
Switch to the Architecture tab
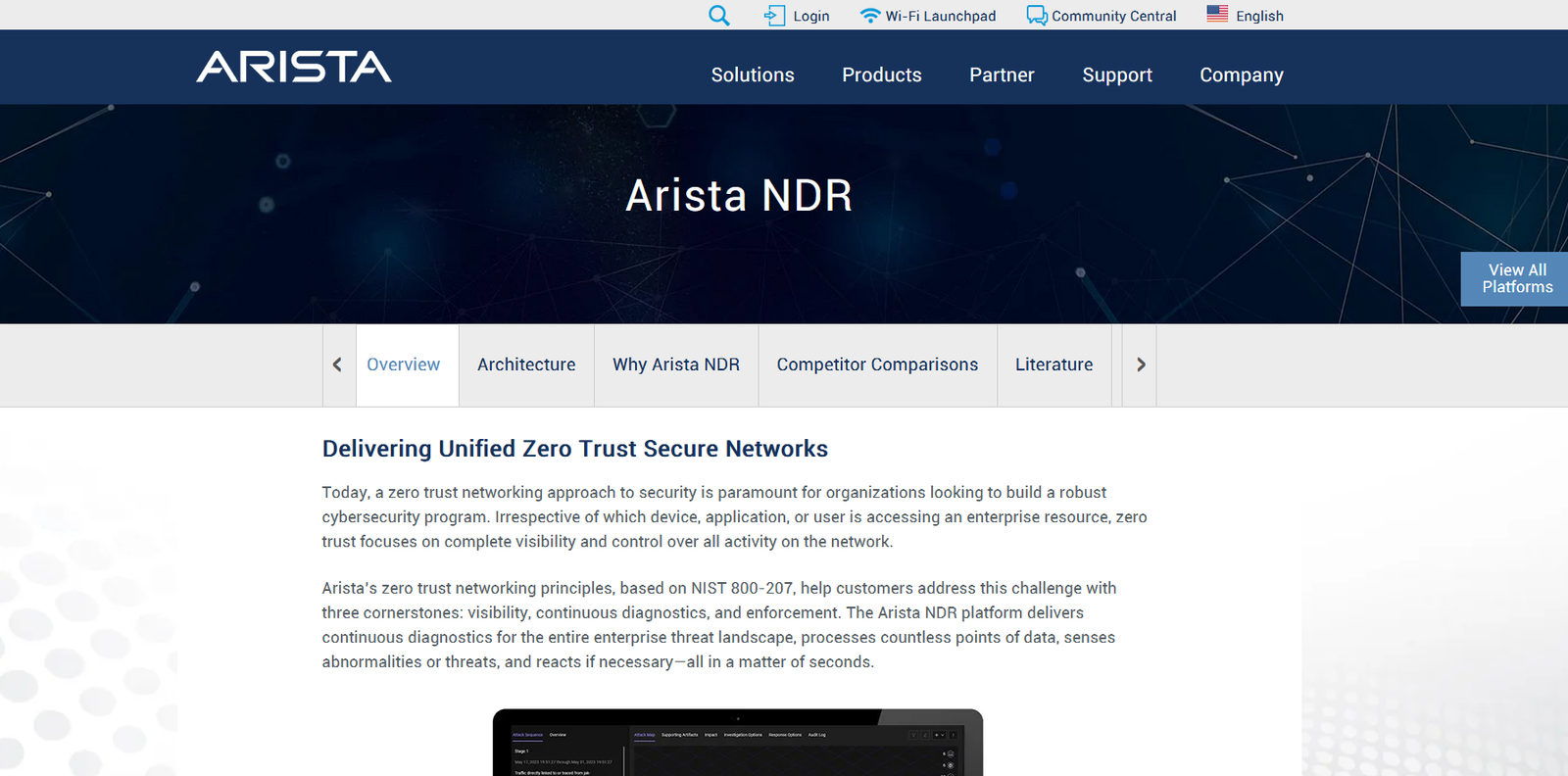[x=526, y=364]
